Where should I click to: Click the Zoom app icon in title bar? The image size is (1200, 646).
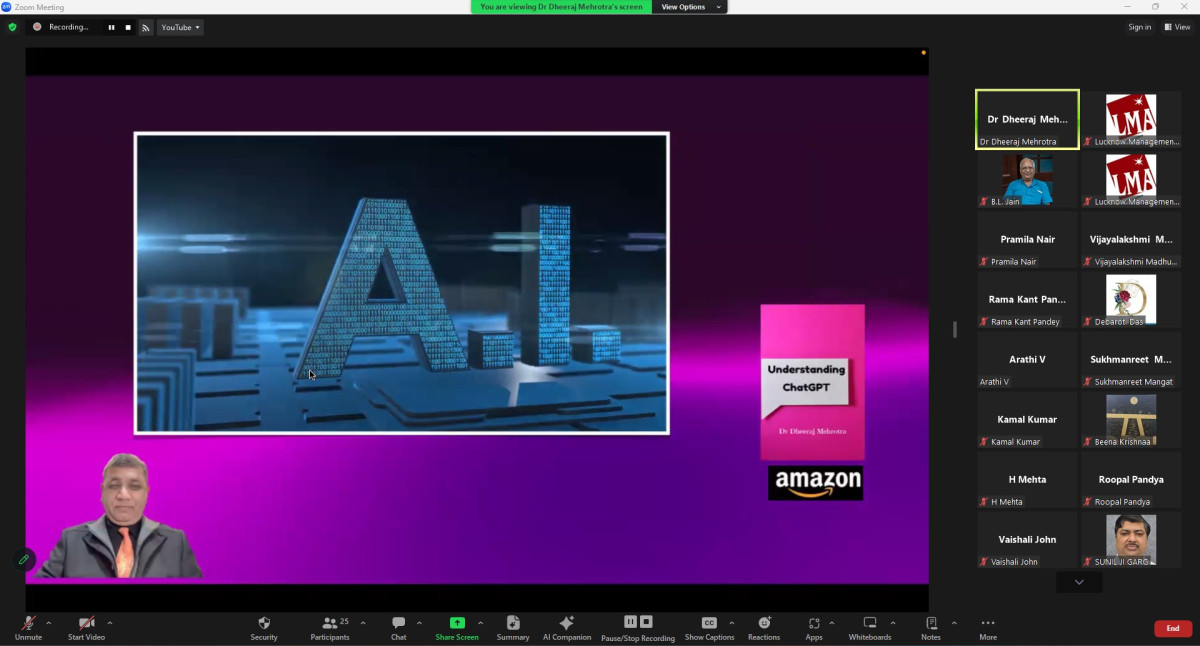6,7
